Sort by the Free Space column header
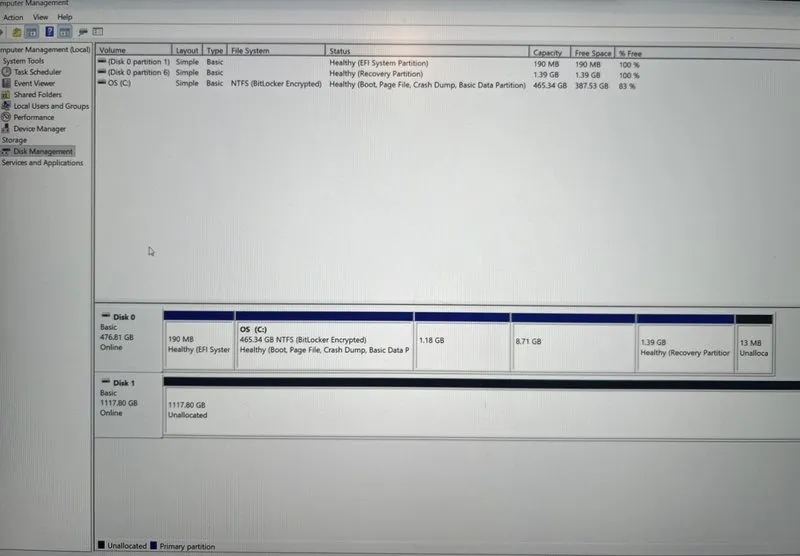Viewport: 800px width, 556px height. tap(592, 53)
